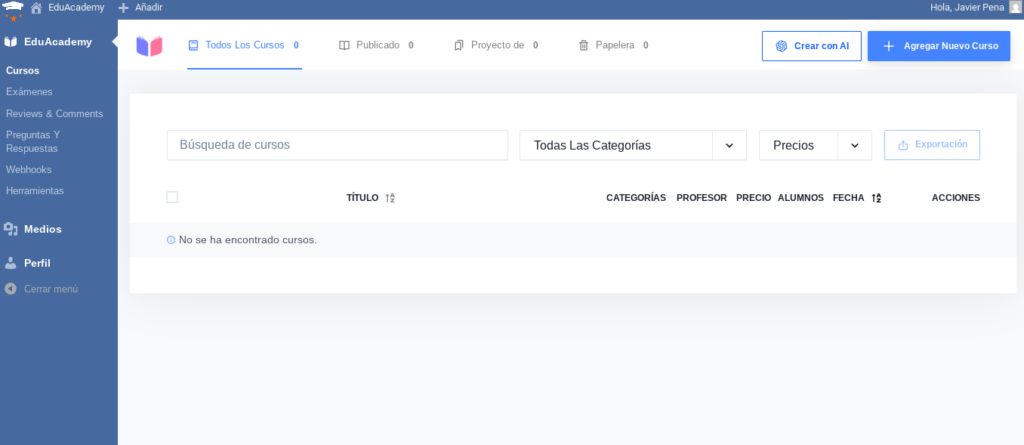Click the PROFESOR column header
Screen dimensions: 1024x445
click(x=701, y=198)
